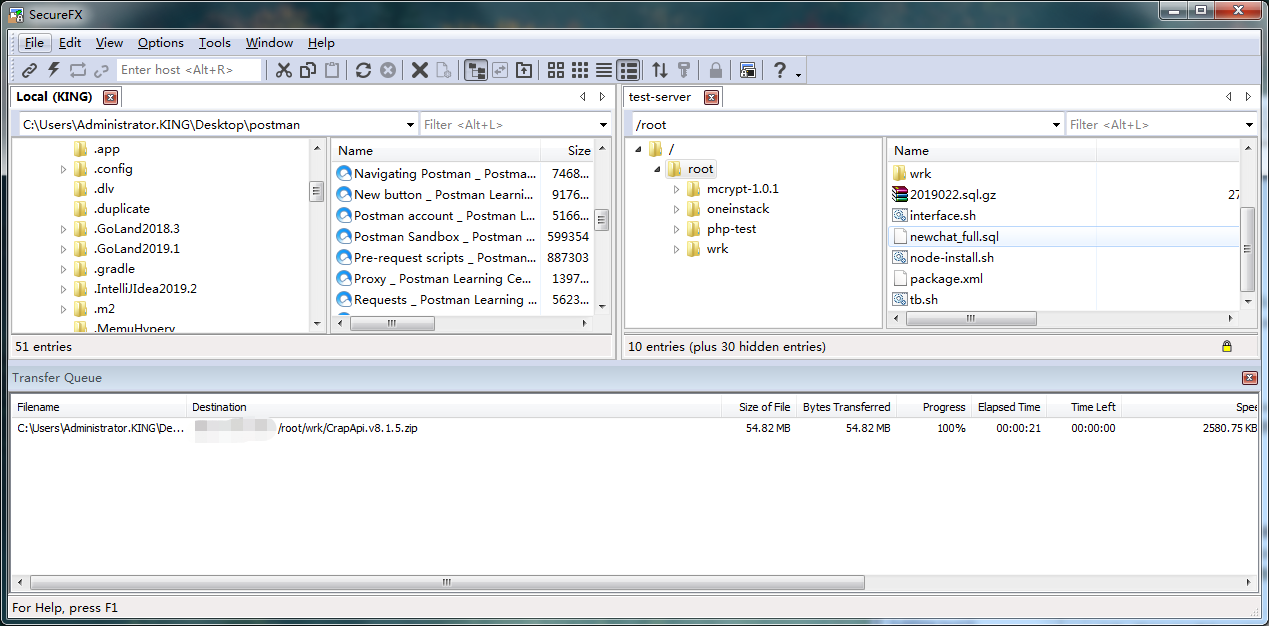
Task: Switch to Small Icons view
Action: coord(580,70)
